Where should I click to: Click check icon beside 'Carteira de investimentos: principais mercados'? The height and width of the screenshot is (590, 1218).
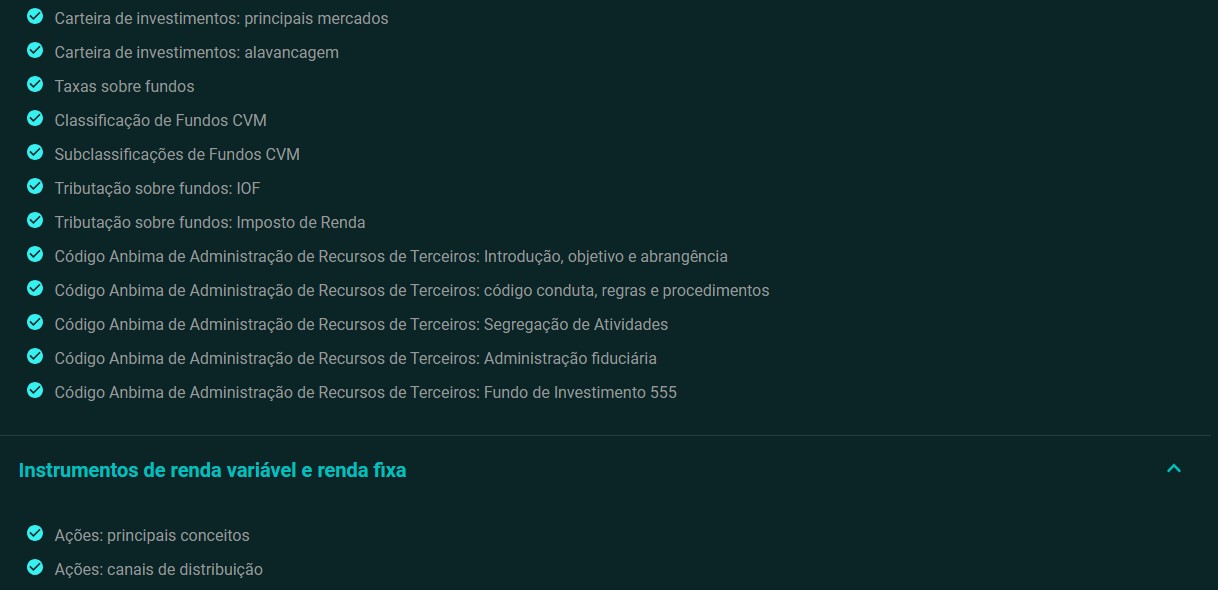coord(35,17)
